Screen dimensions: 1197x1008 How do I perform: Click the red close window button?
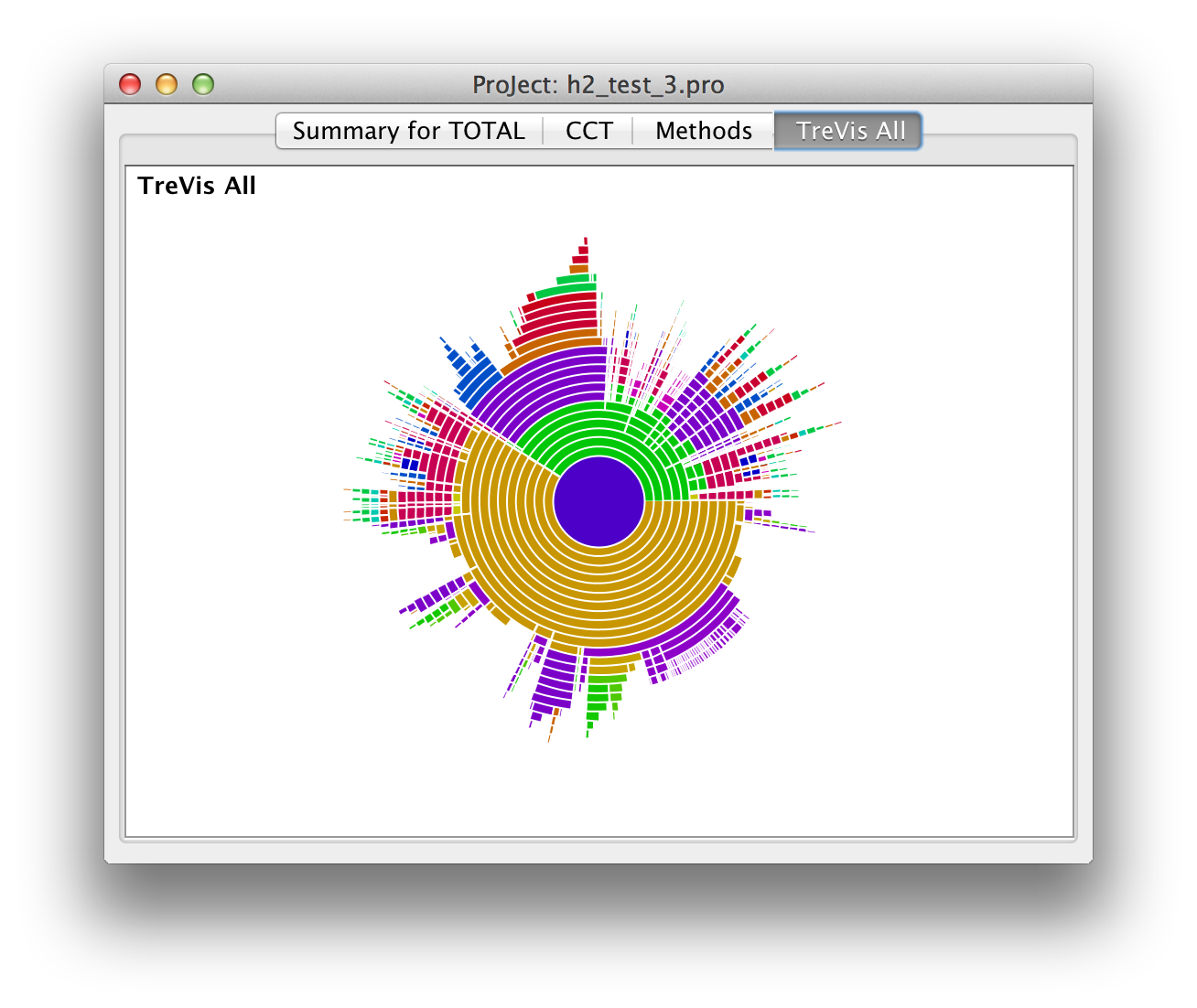click(x=131, y=84)
